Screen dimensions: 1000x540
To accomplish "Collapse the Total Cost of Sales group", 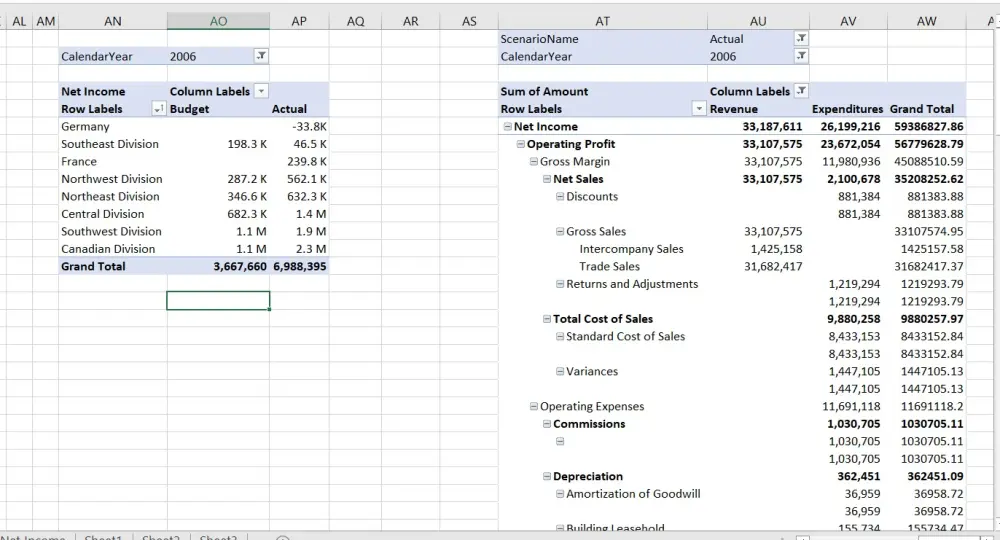I will pyautogui.click(x=546, y=319).
